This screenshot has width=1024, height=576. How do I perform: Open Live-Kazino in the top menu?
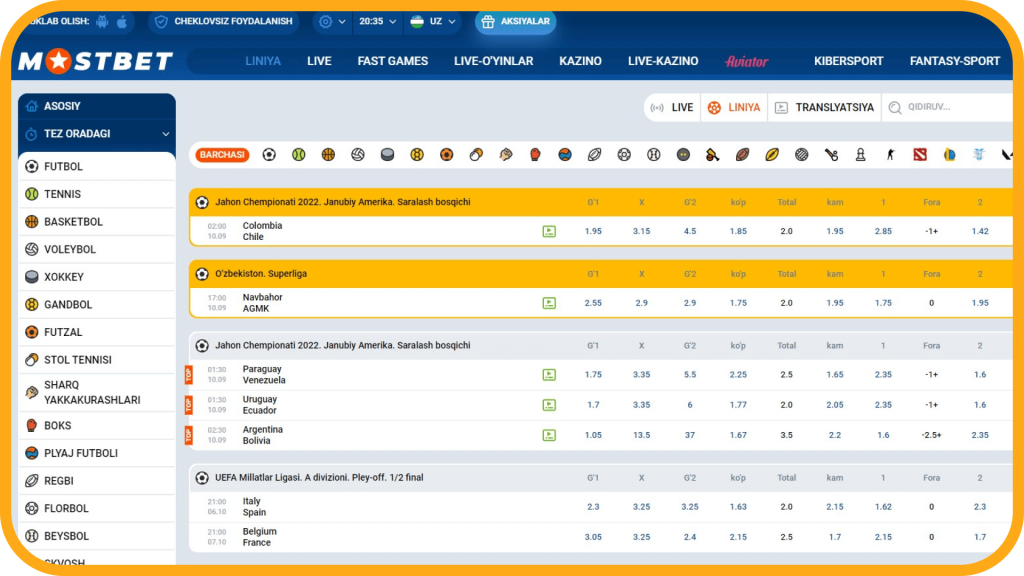(663, 61)
